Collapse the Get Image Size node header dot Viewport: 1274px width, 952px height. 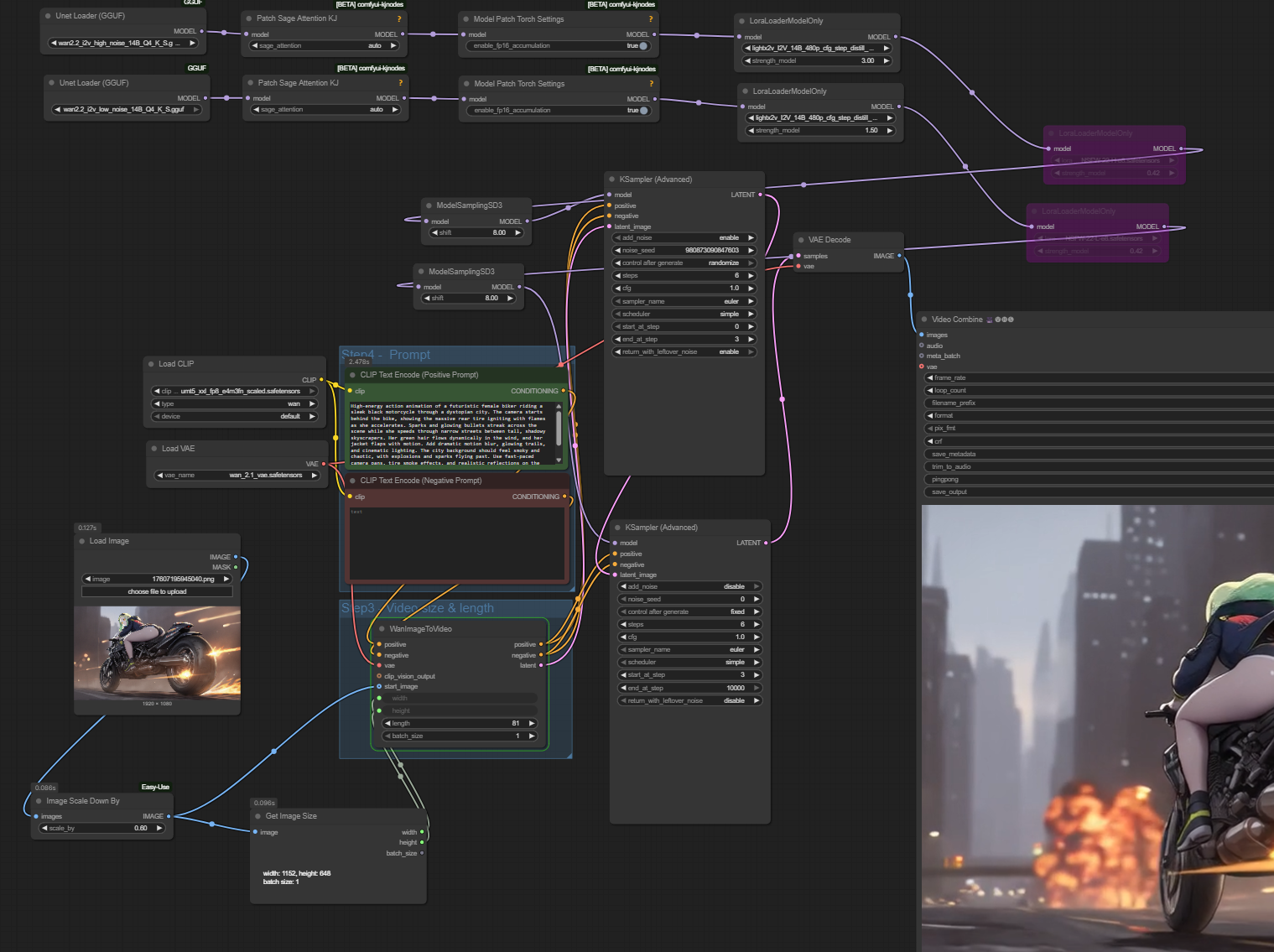point(258,816)
